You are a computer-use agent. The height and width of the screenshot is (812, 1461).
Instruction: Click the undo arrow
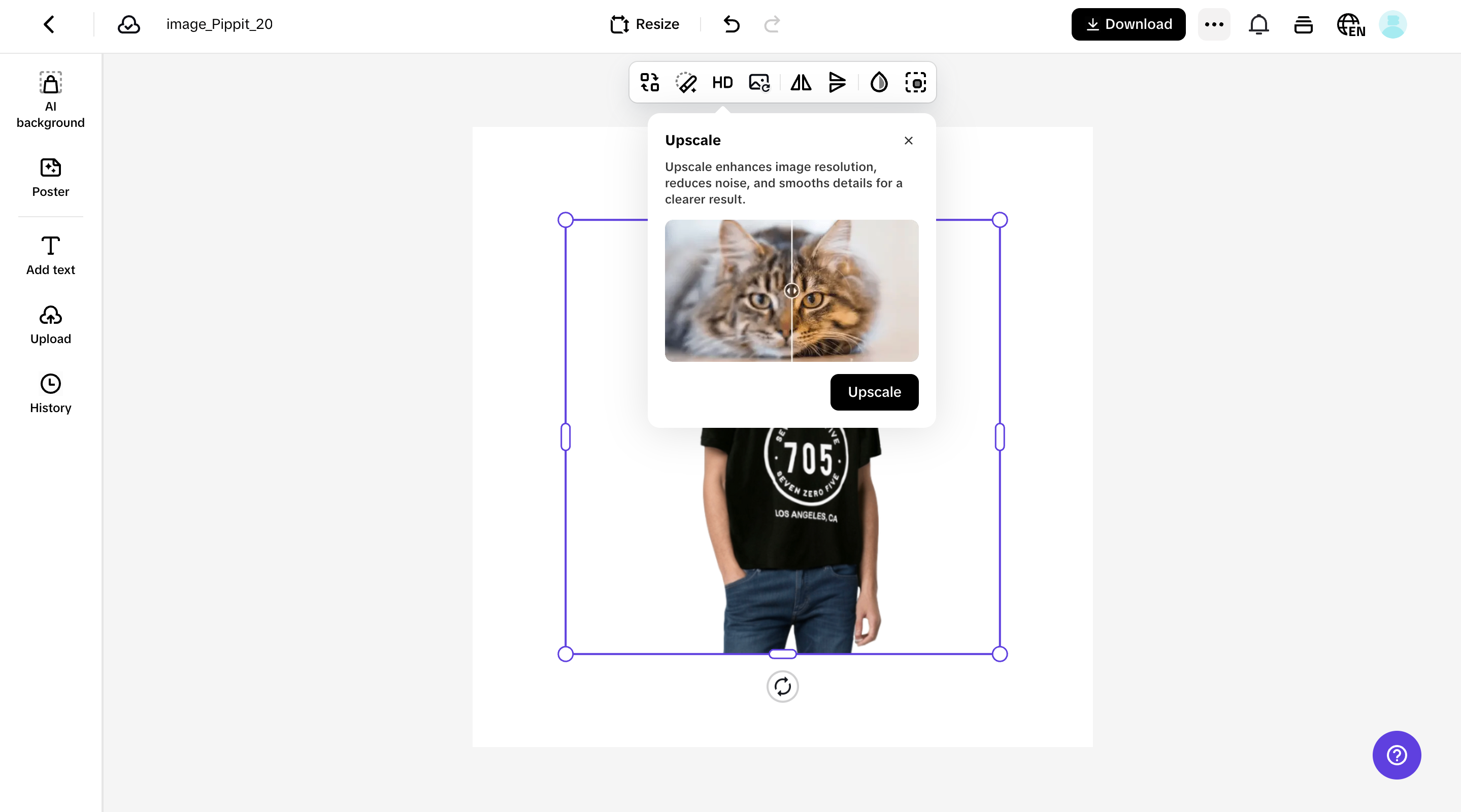pos(731,24)
